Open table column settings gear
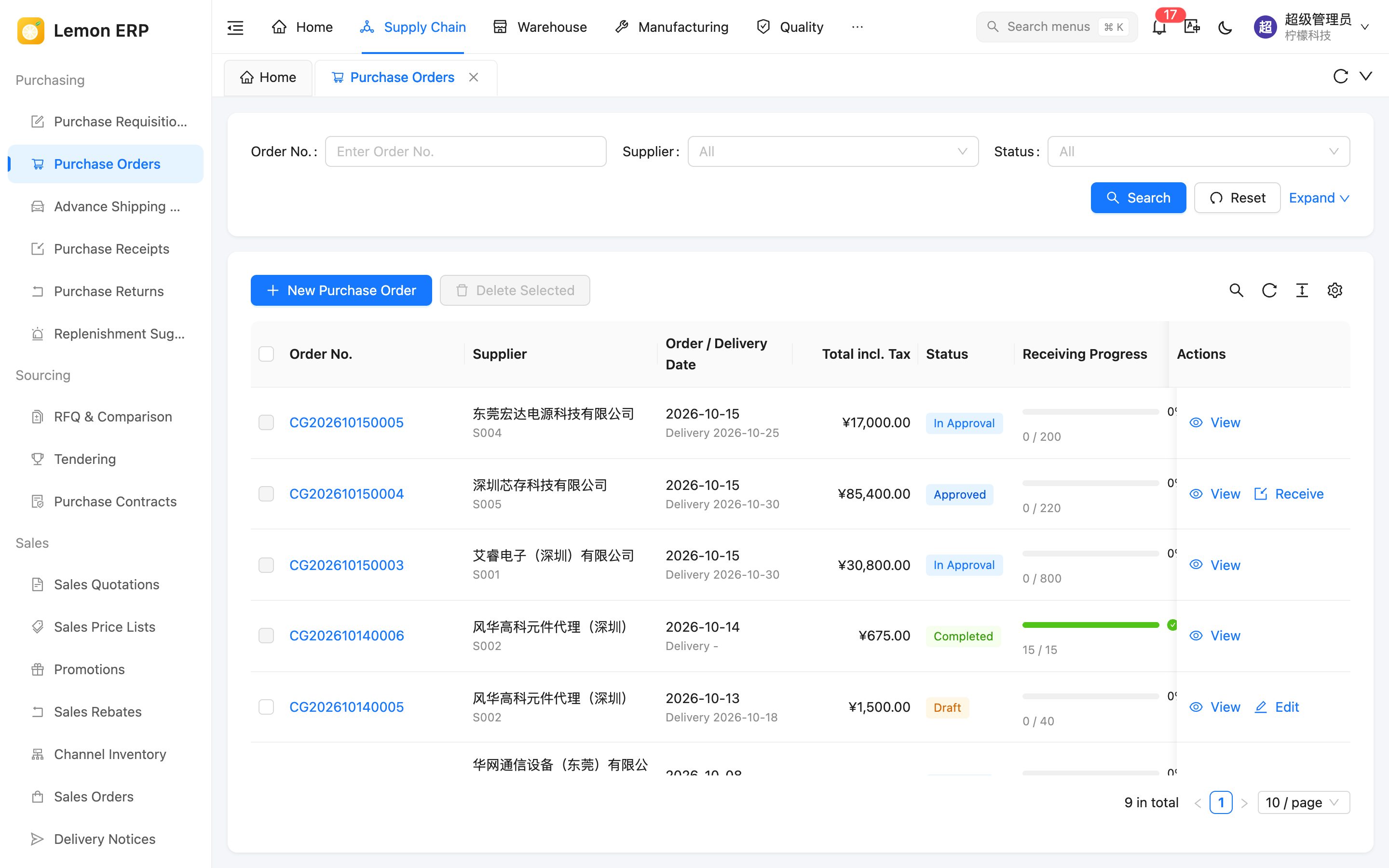The height and width of the screenshot is (868, 1389). pyautogui.click(x=1335, y=290)
